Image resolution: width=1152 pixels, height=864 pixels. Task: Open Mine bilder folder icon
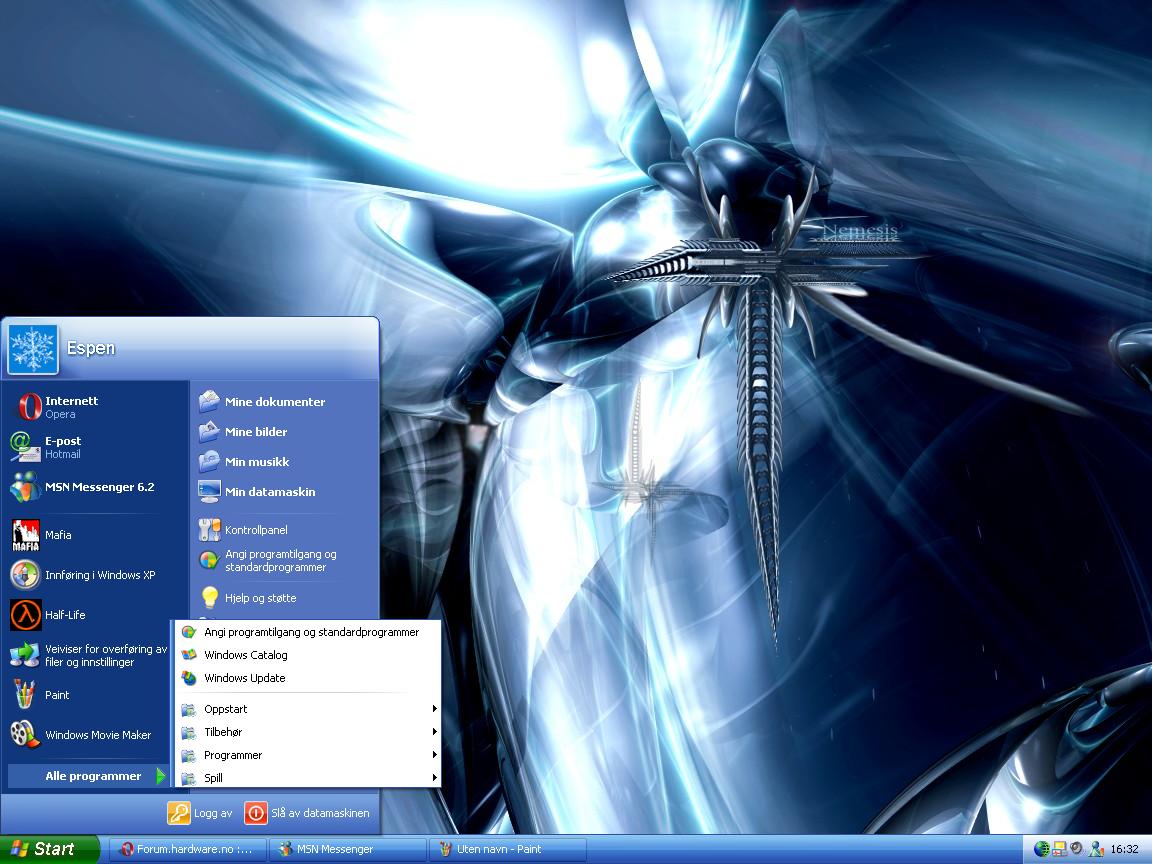click(x=209, y=431)
